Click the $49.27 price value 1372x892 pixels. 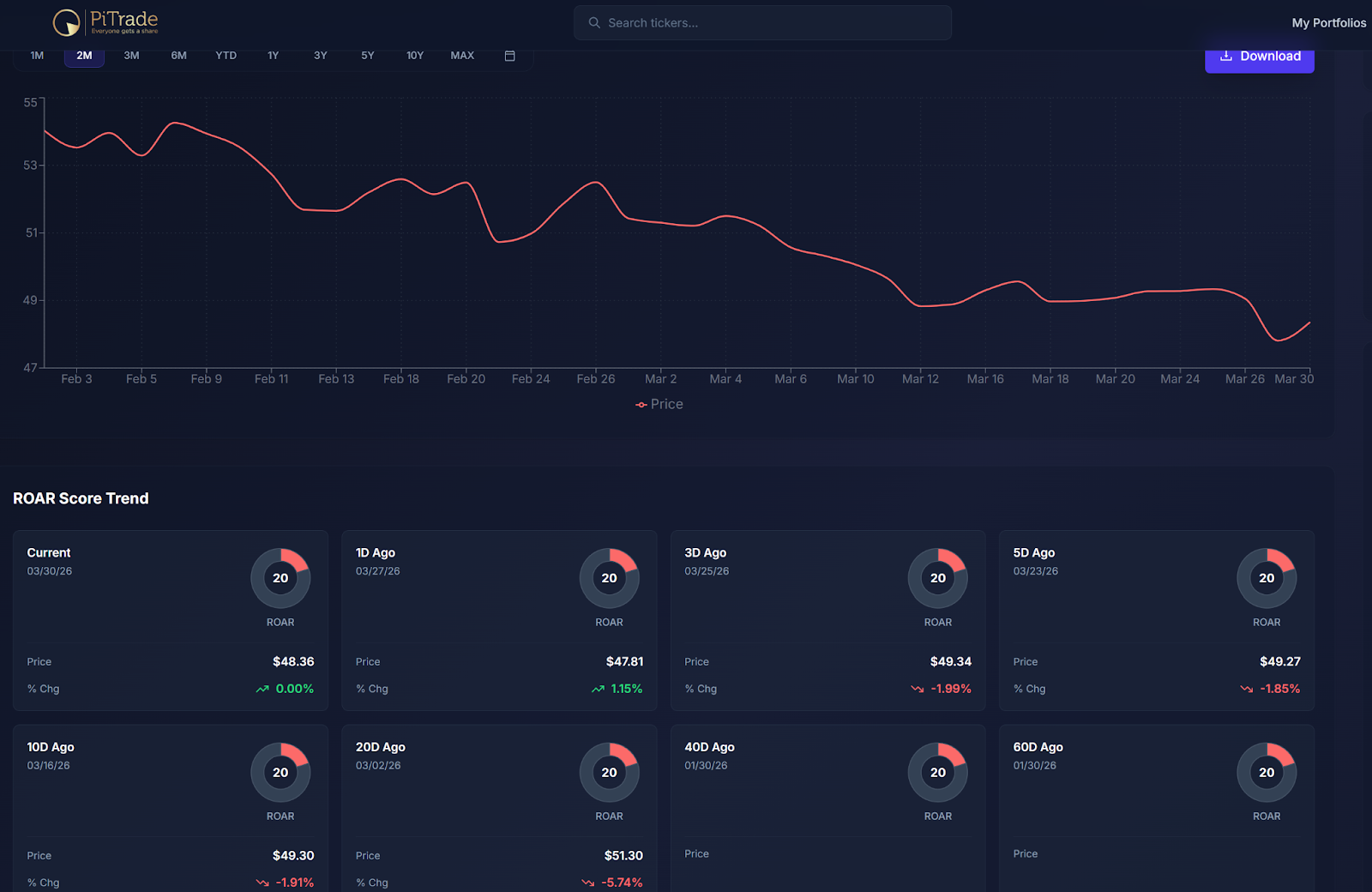pos(1280,662)
